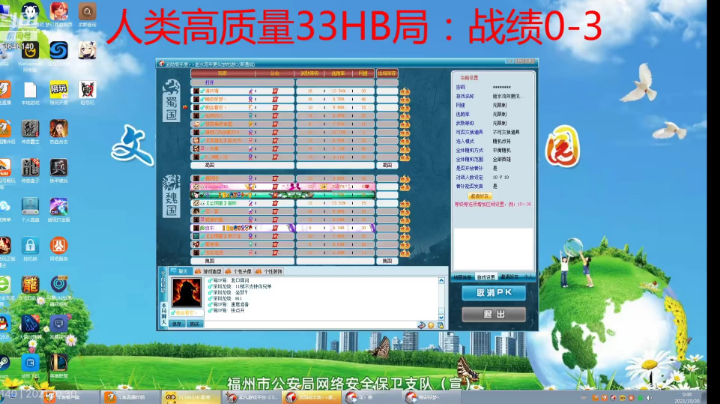This screenshot has width=720, height=404.
Task: Open the red-haired character game desktop icon
Action: 59,11
